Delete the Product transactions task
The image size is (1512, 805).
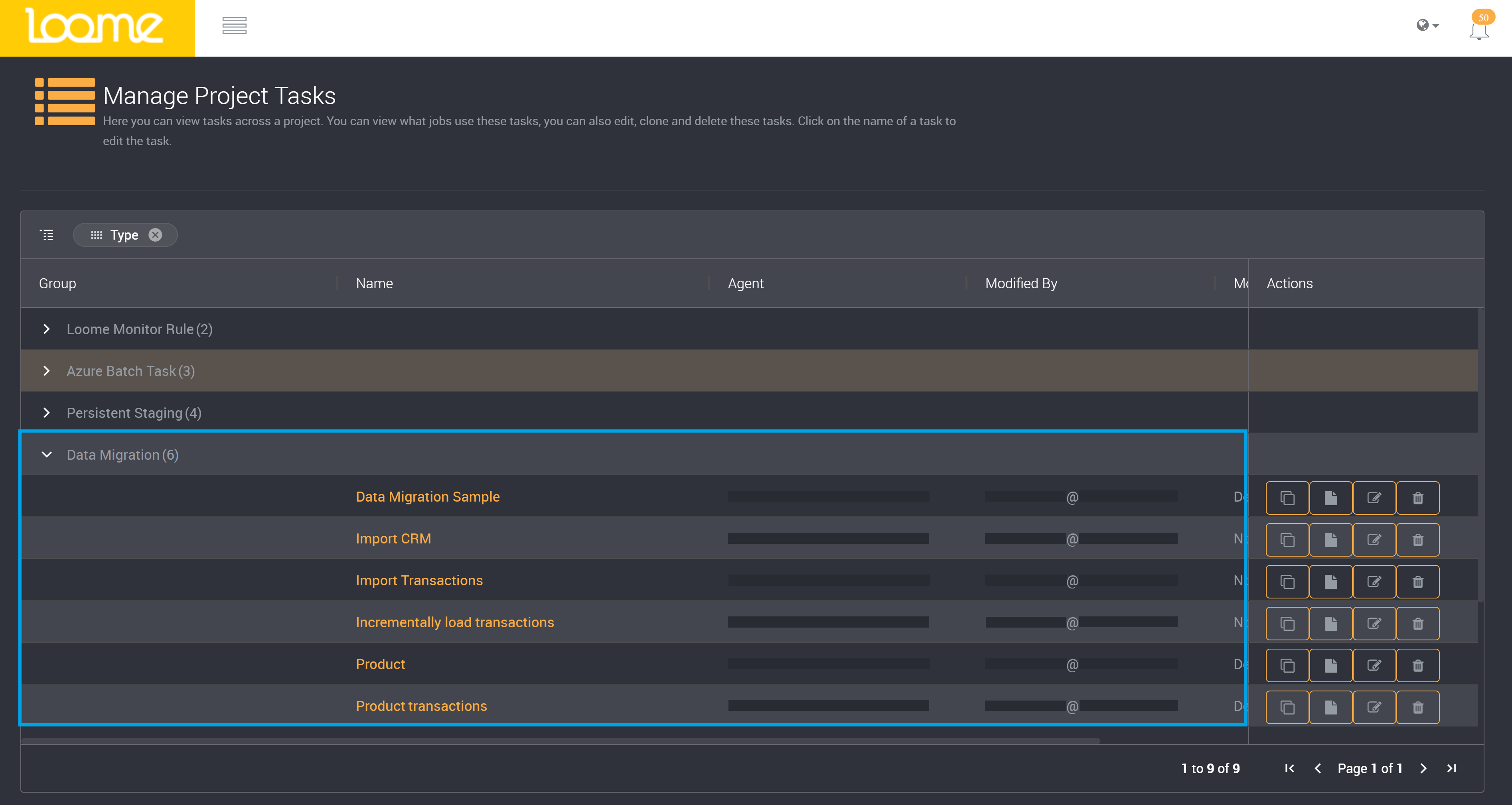(1417, 707)
